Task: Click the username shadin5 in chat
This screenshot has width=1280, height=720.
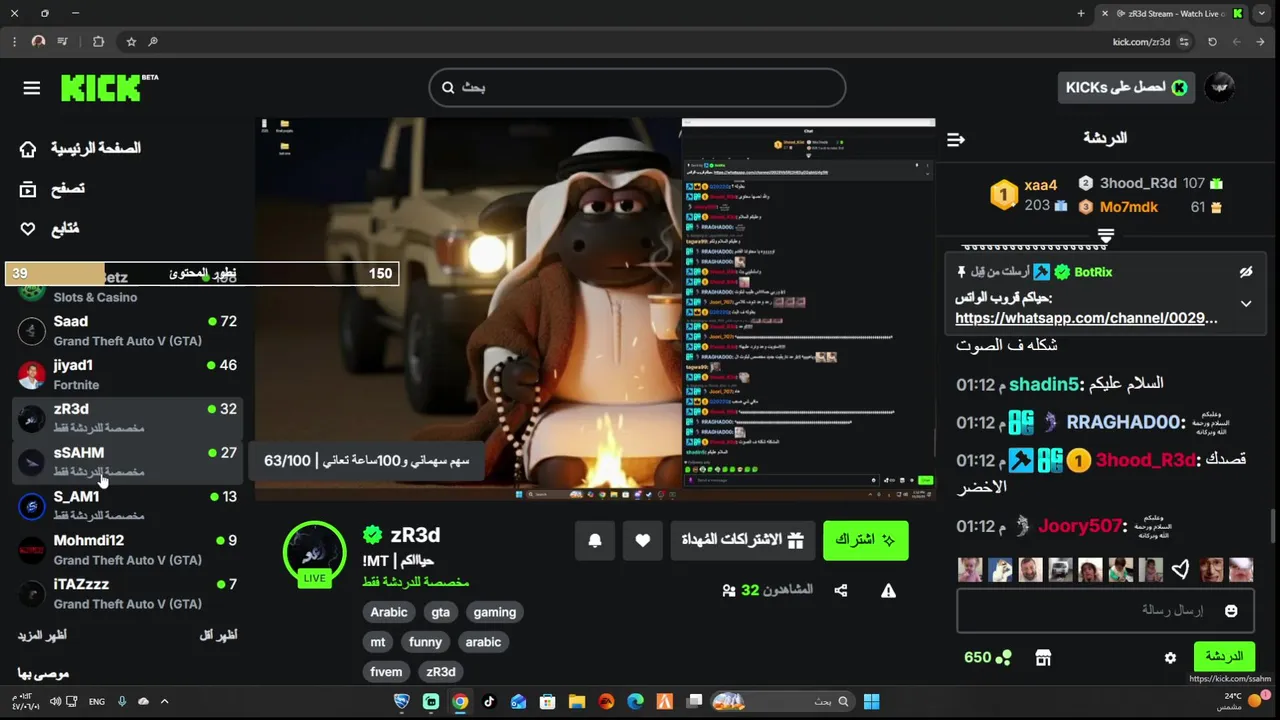Action: 1044,384
